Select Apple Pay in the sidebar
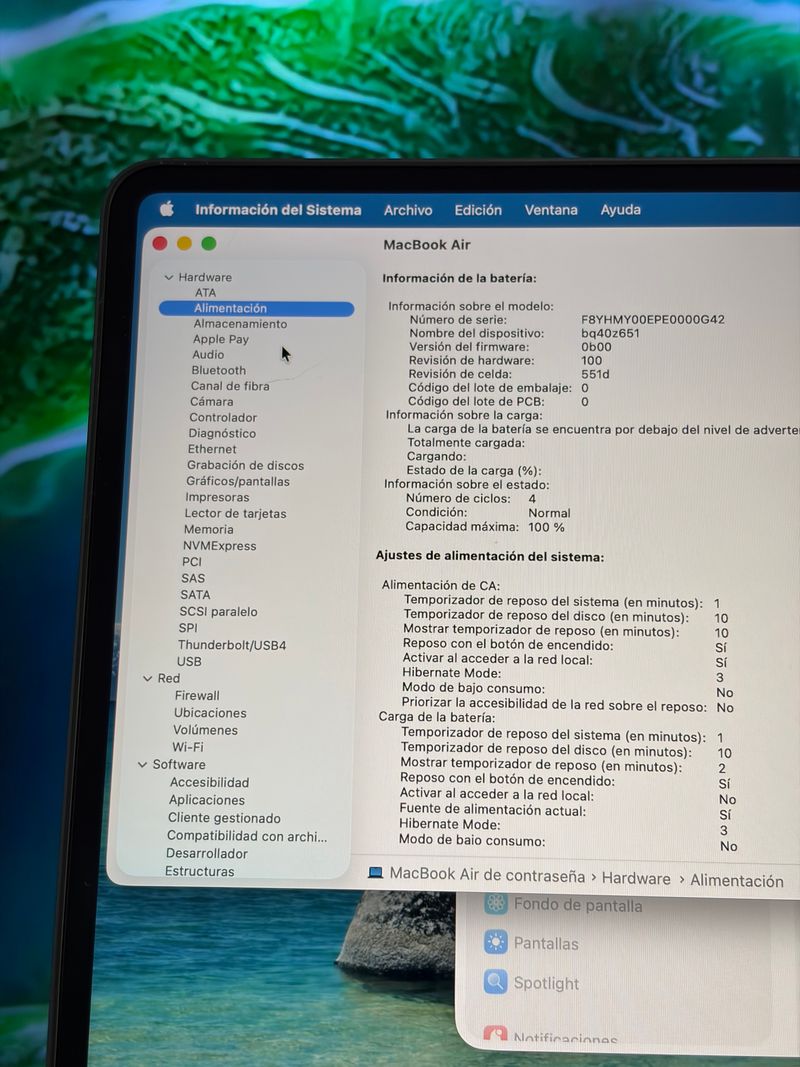800x1067 pixels. [220, 339]
